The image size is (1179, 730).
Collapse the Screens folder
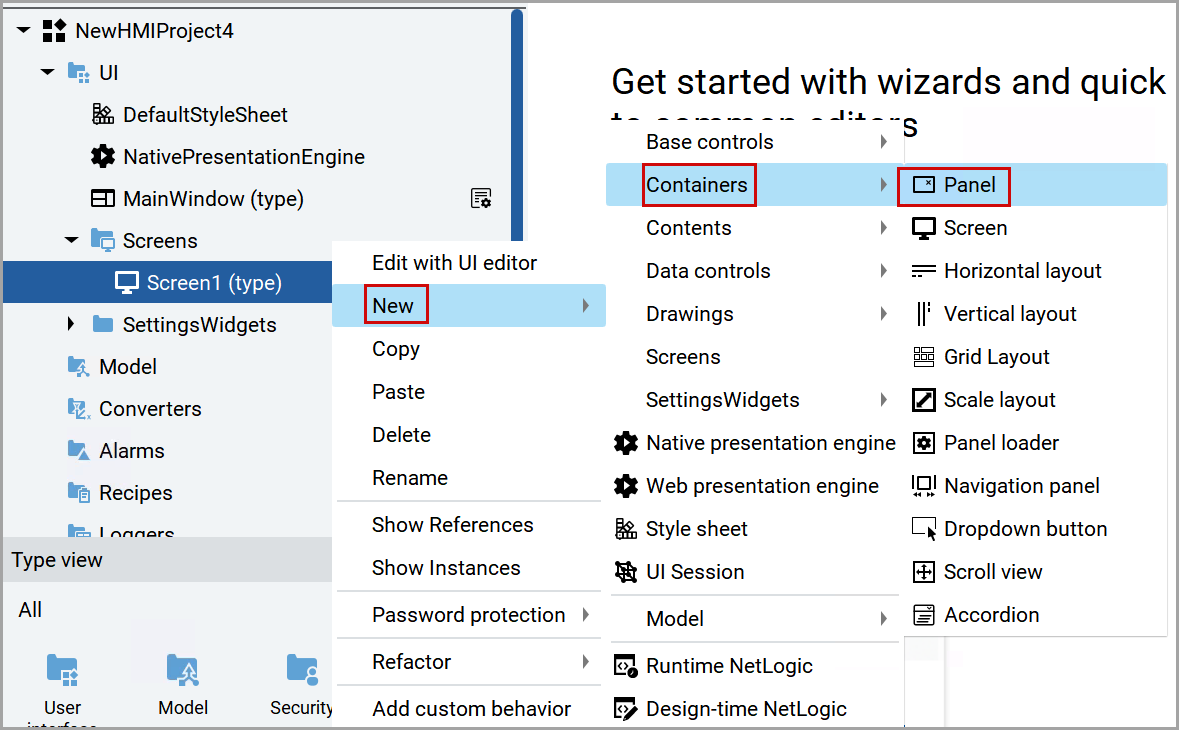coord(71,241)
